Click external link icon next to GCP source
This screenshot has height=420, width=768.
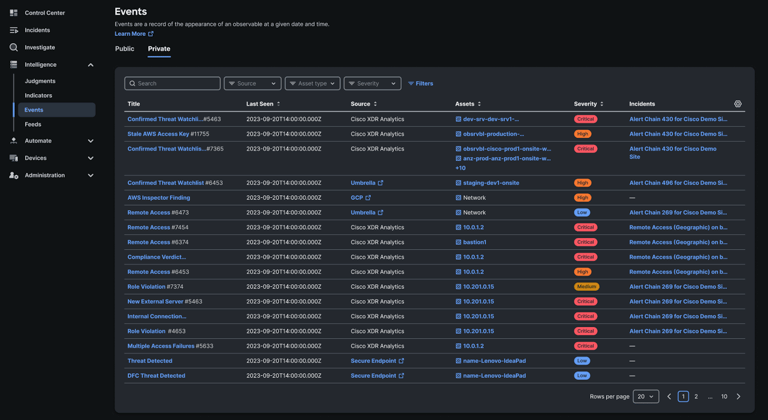[368, 198]
